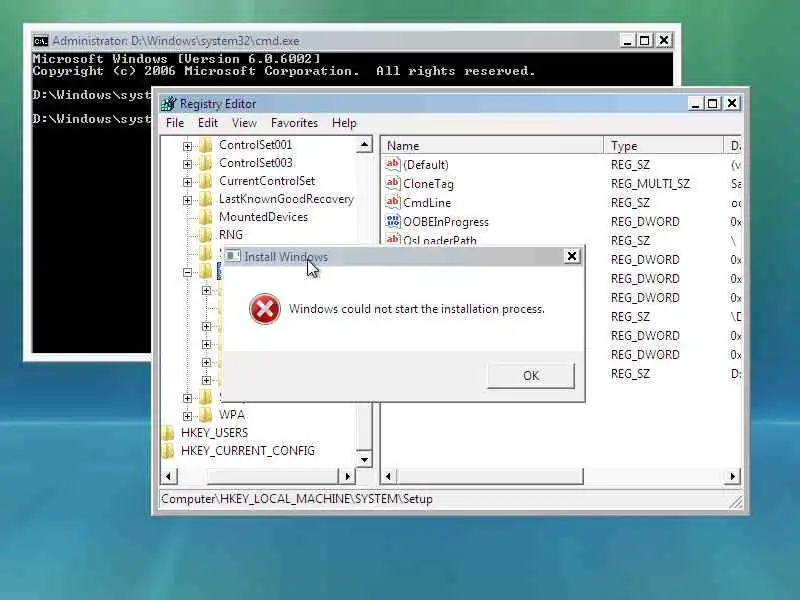Image resolution: width=800 pixels, height=600 pixels.
Task: Click the tree pane scroll right arrow
Action: [x=347, y=477]
